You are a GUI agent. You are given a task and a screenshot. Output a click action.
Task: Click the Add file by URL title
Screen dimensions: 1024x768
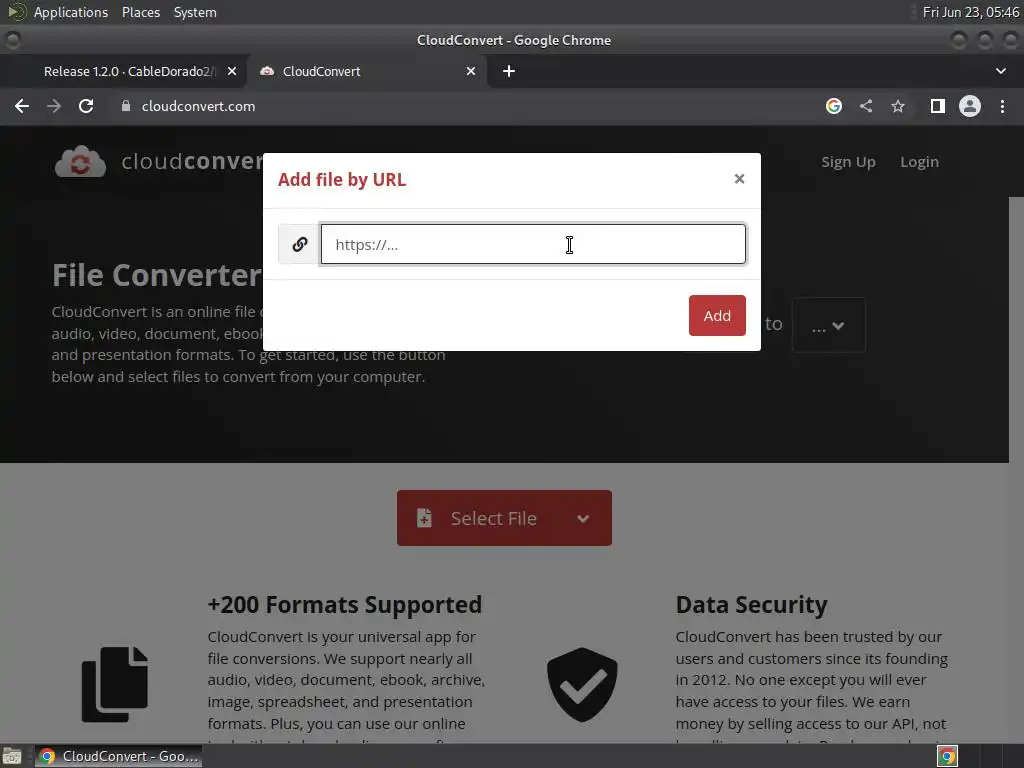(342, 180)
